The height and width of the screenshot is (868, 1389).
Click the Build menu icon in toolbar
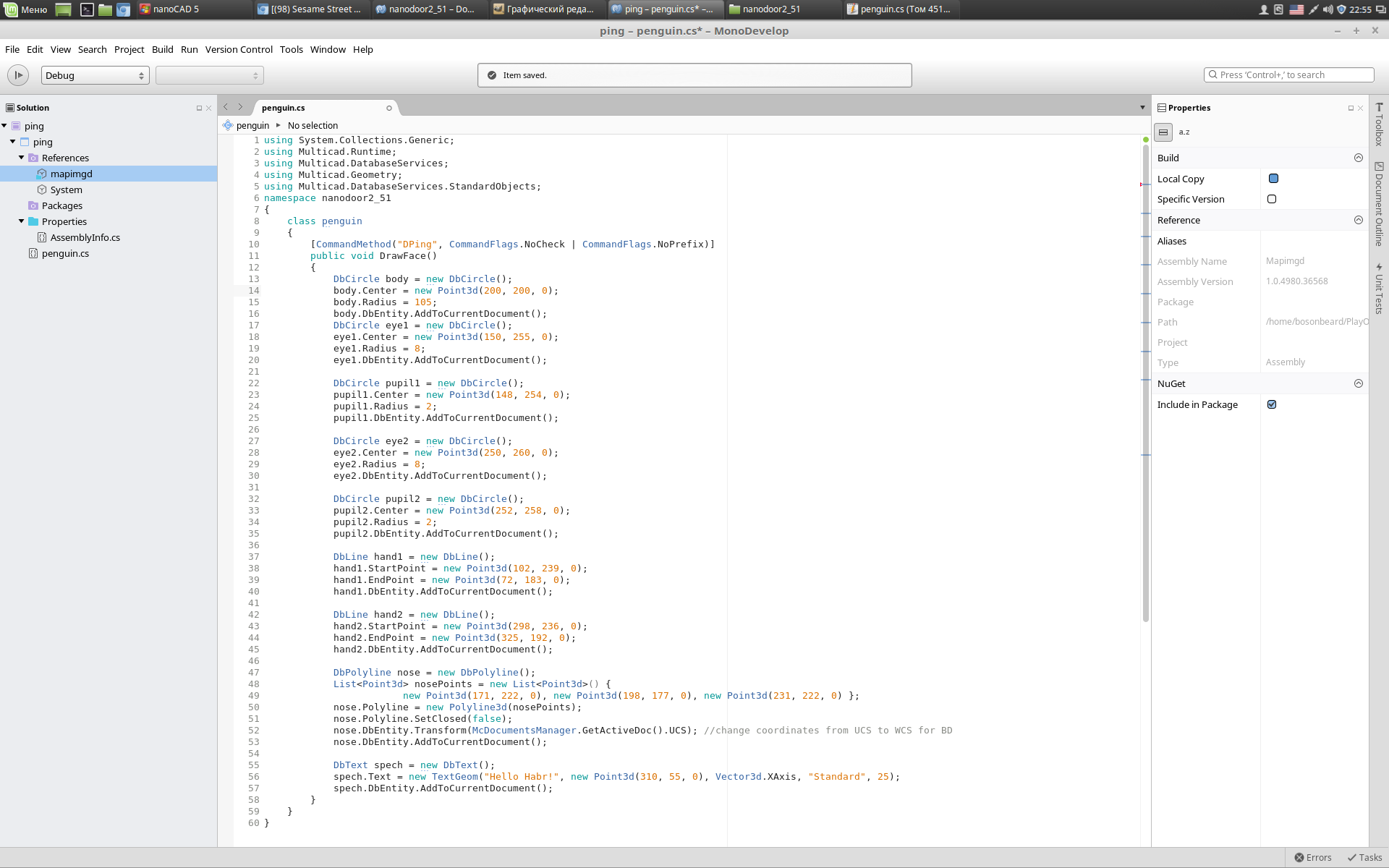click(x=162, y=48)
